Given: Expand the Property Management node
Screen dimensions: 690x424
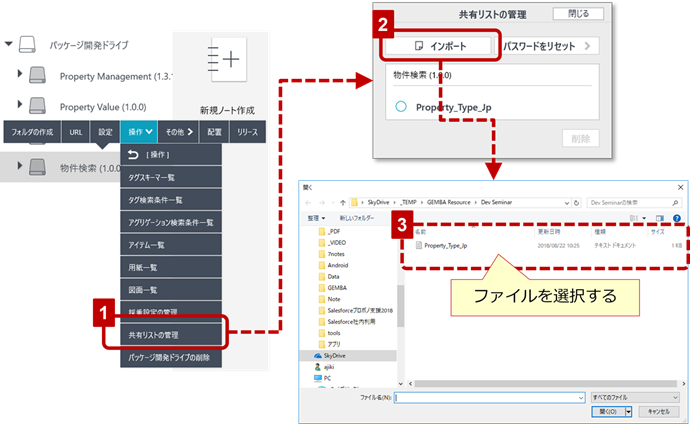Looking at the screenshot, I should pos(19,73).
